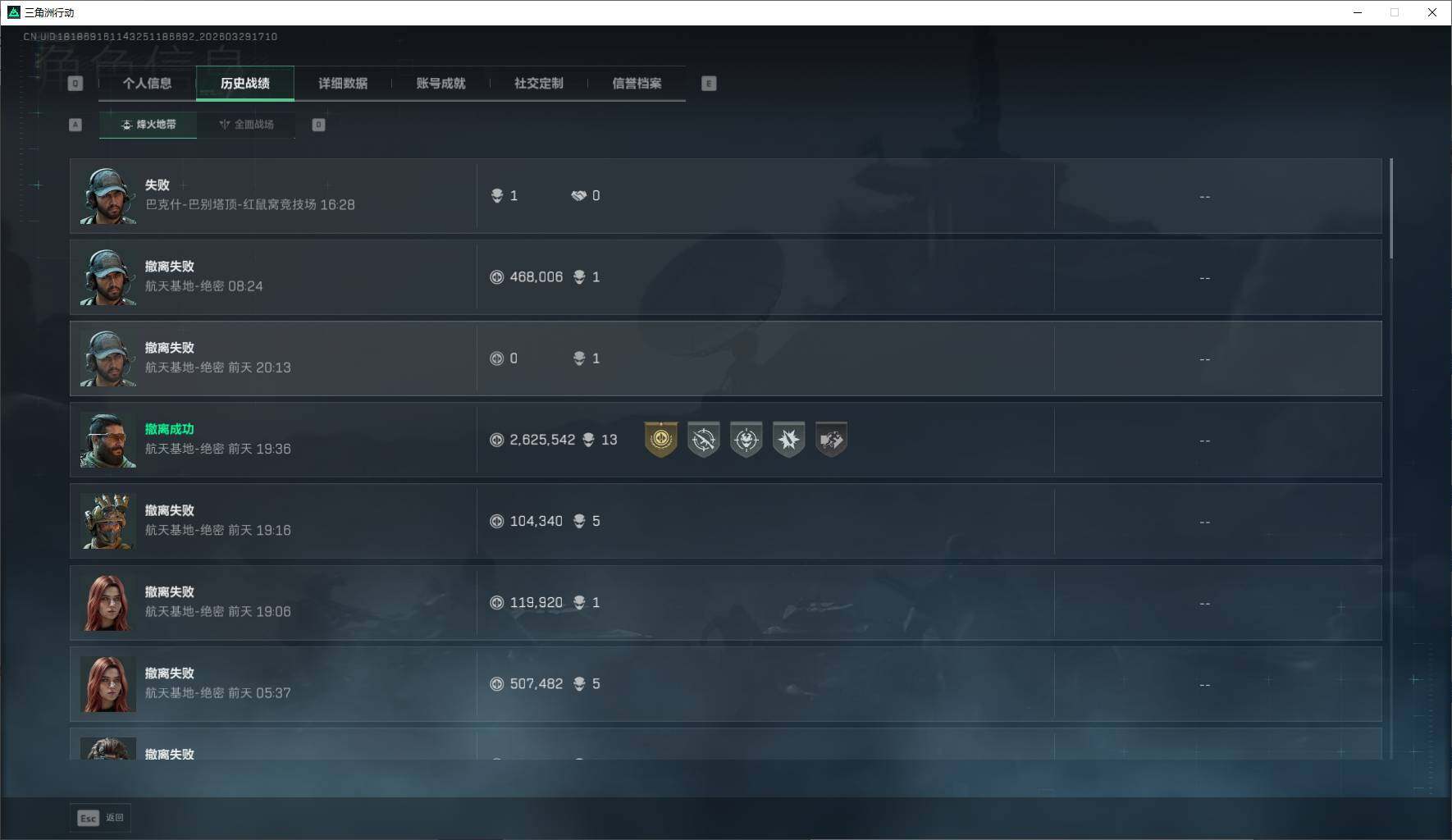Click the A key sub-tab switch icon
This screenshot has width=1452, height=840.
[75, 125]
